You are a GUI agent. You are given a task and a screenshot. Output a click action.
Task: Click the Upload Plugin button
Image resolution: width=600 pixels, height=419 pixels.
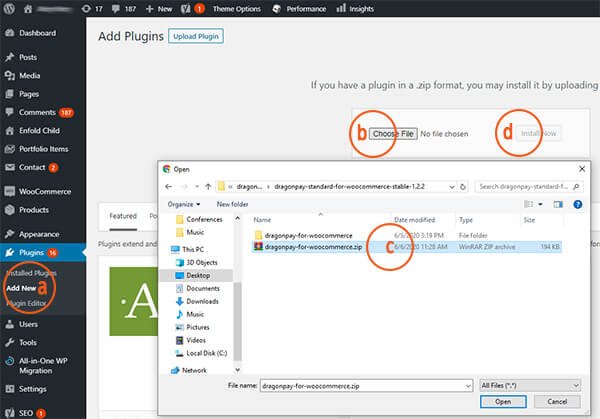196,37
